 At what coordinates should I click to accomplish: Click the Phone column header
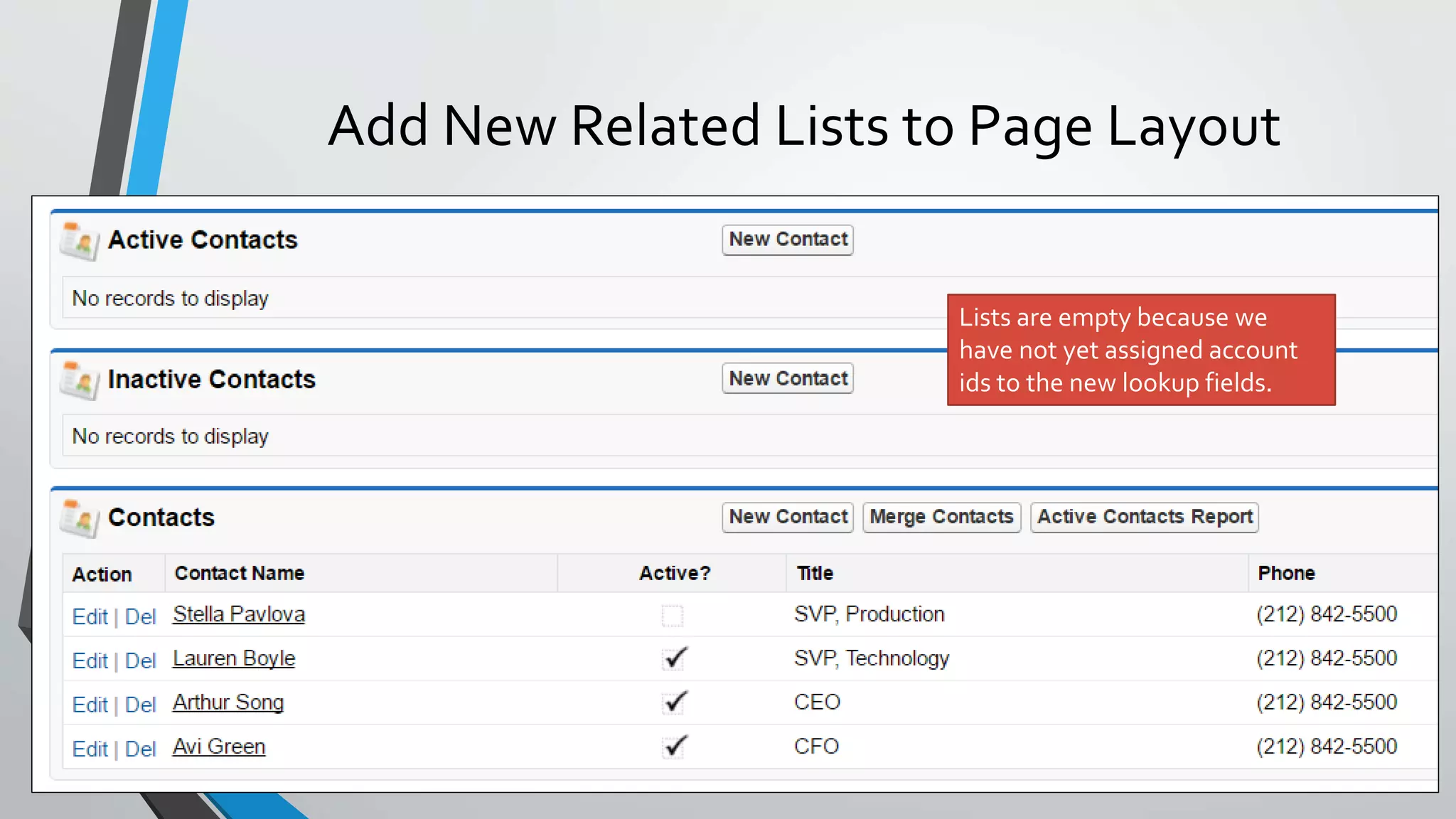coord(1286,573)
